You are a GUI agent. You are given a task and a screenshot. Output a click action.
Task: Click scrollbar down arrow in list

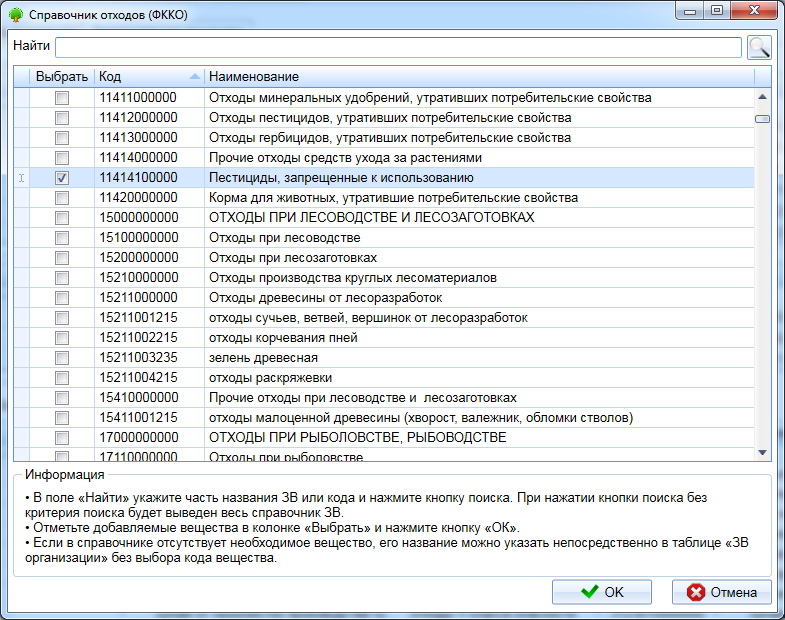(762, 452)
